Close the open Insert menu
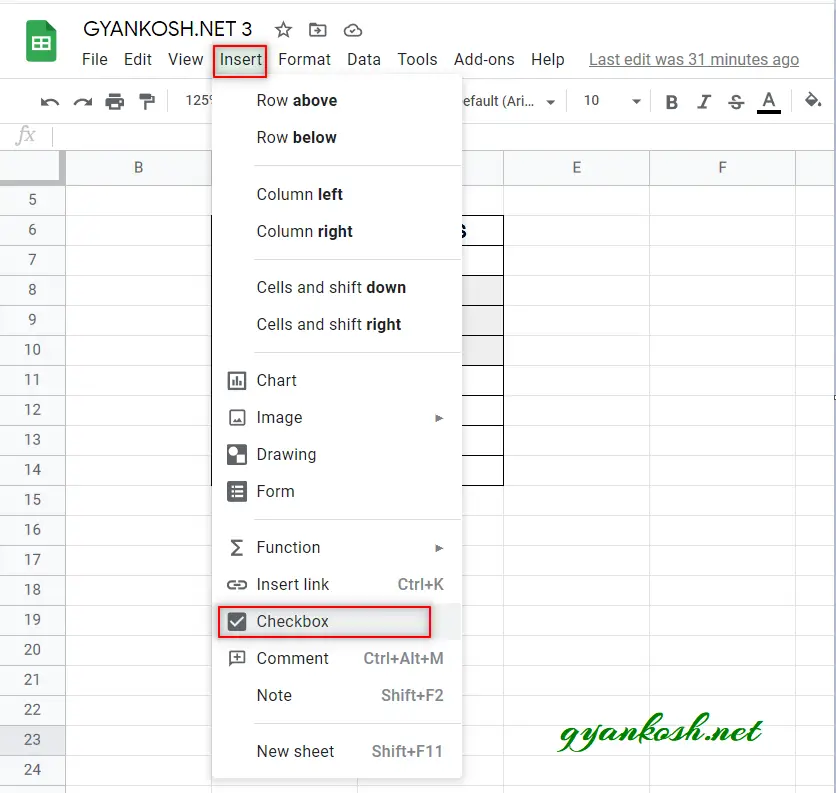 [x=240, y=60]
